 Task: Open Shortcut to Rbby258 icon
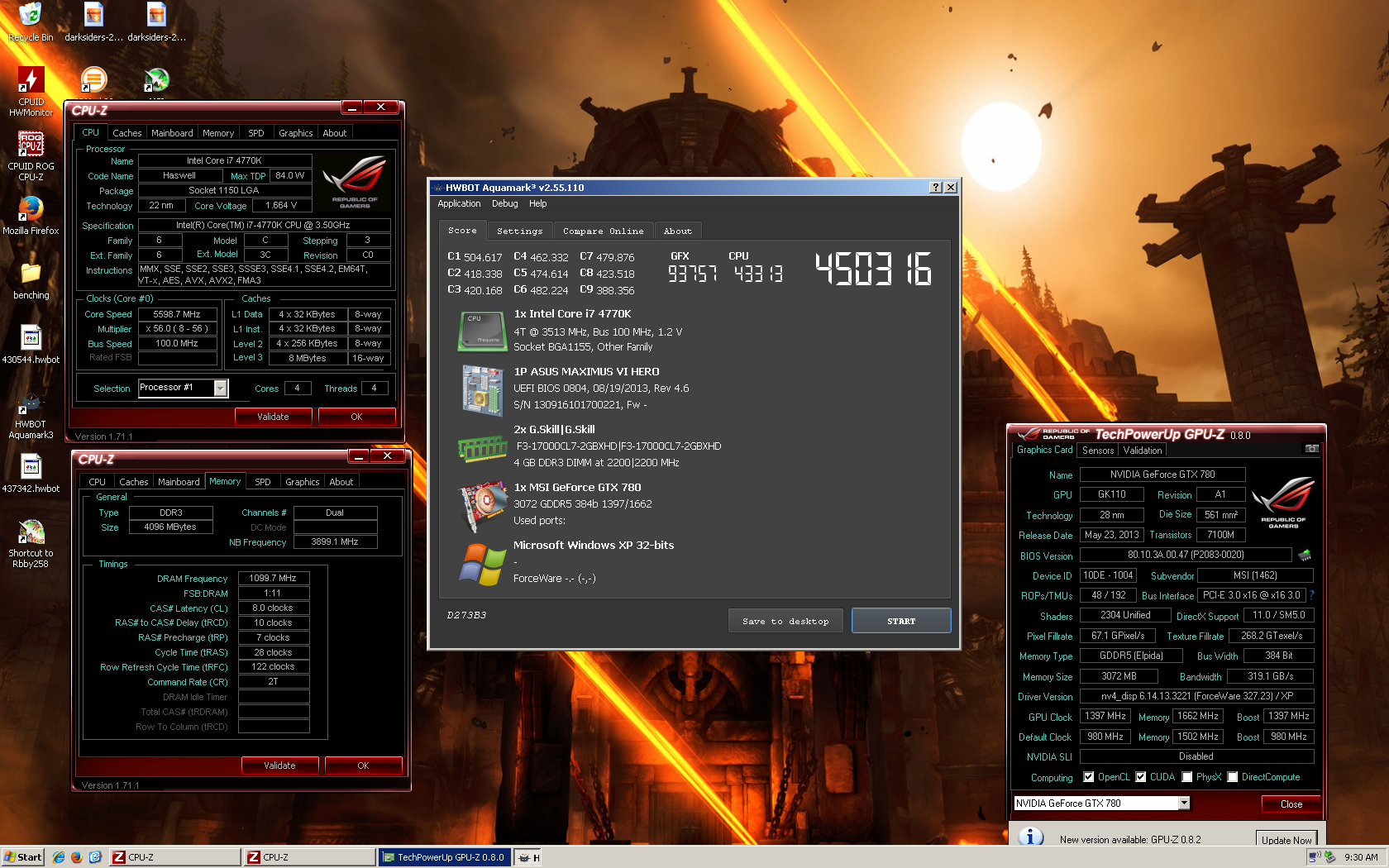pos(31,543)
